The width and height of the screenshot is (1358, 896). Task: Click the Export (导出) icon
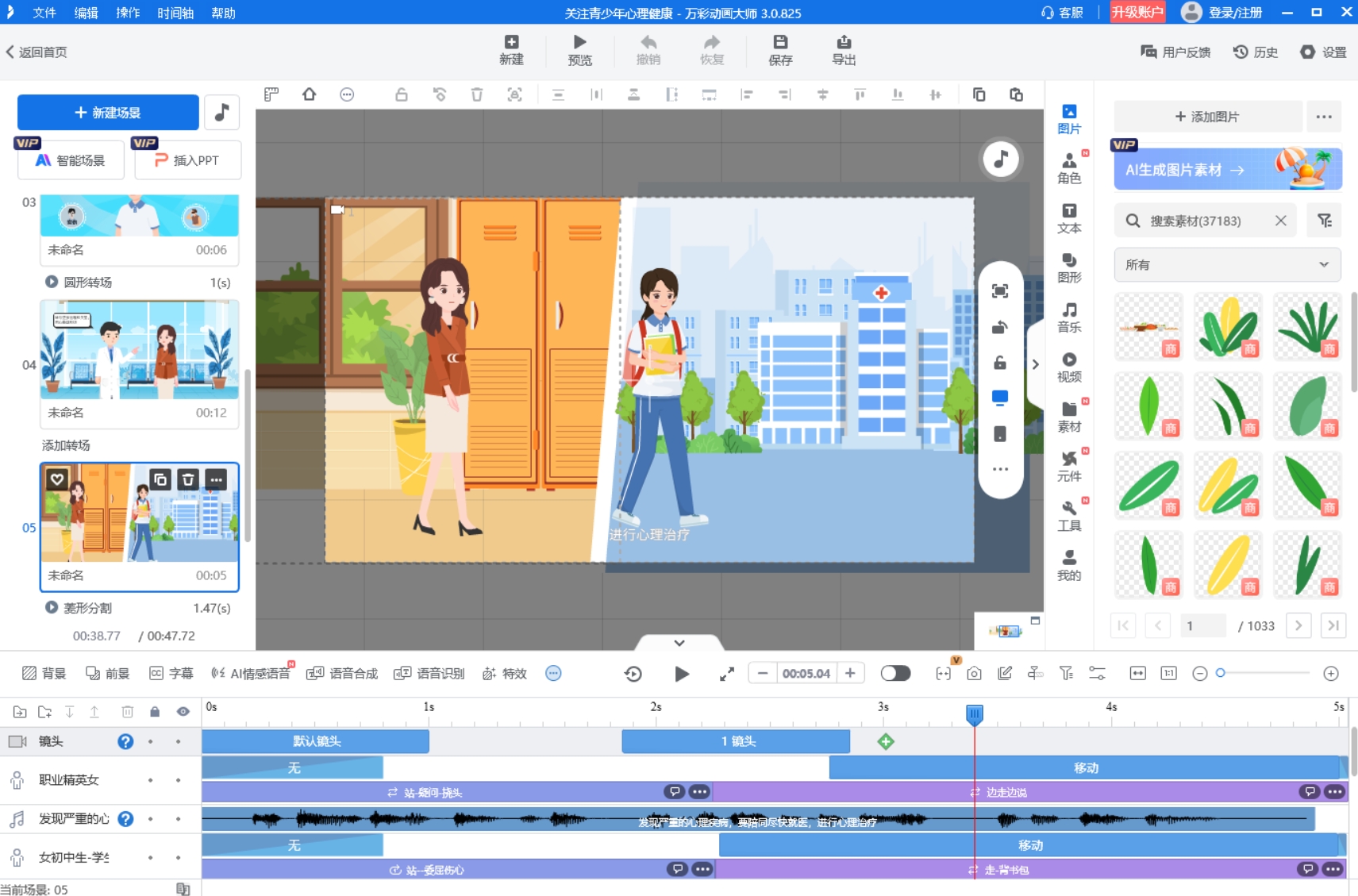click(843, 43)
